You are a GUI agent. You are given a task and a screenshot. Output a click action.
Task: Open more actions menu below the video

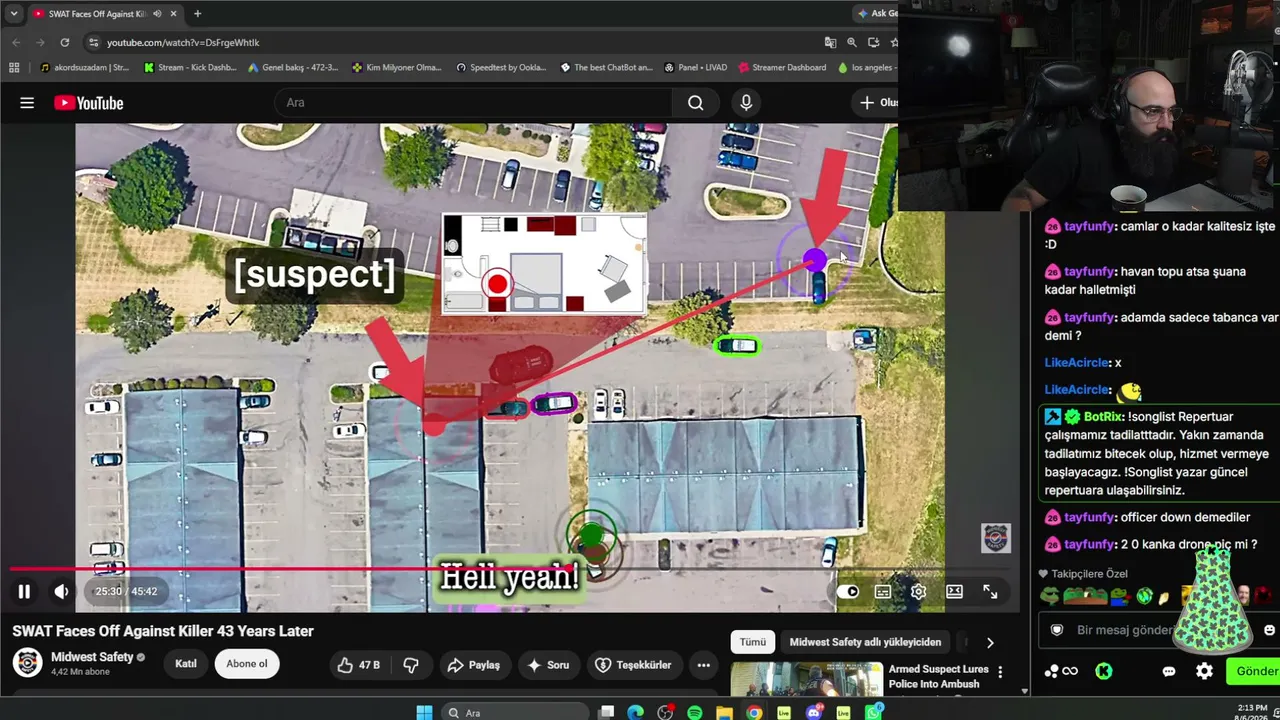click(704, 665)
